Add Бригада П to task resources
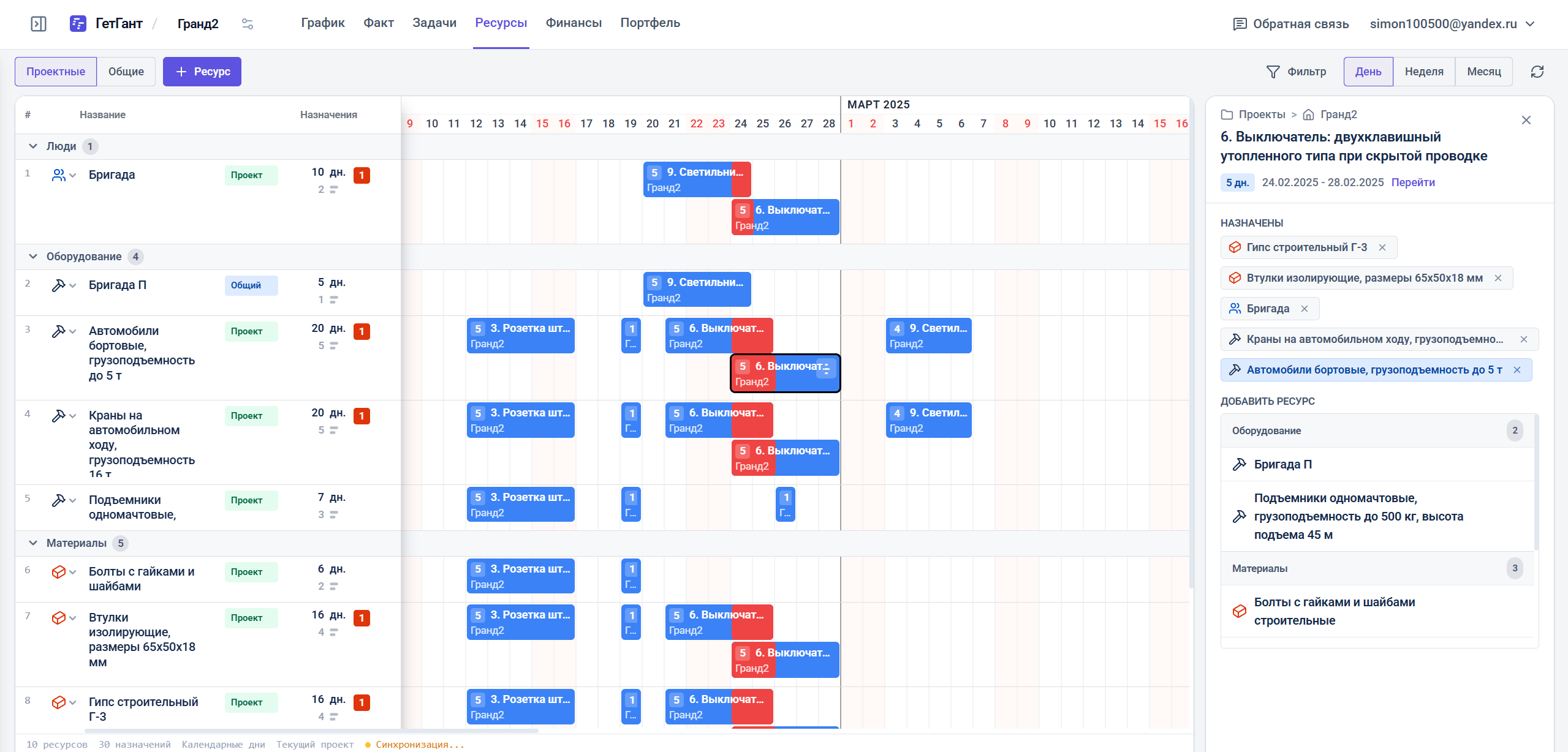 point(1377,464)
